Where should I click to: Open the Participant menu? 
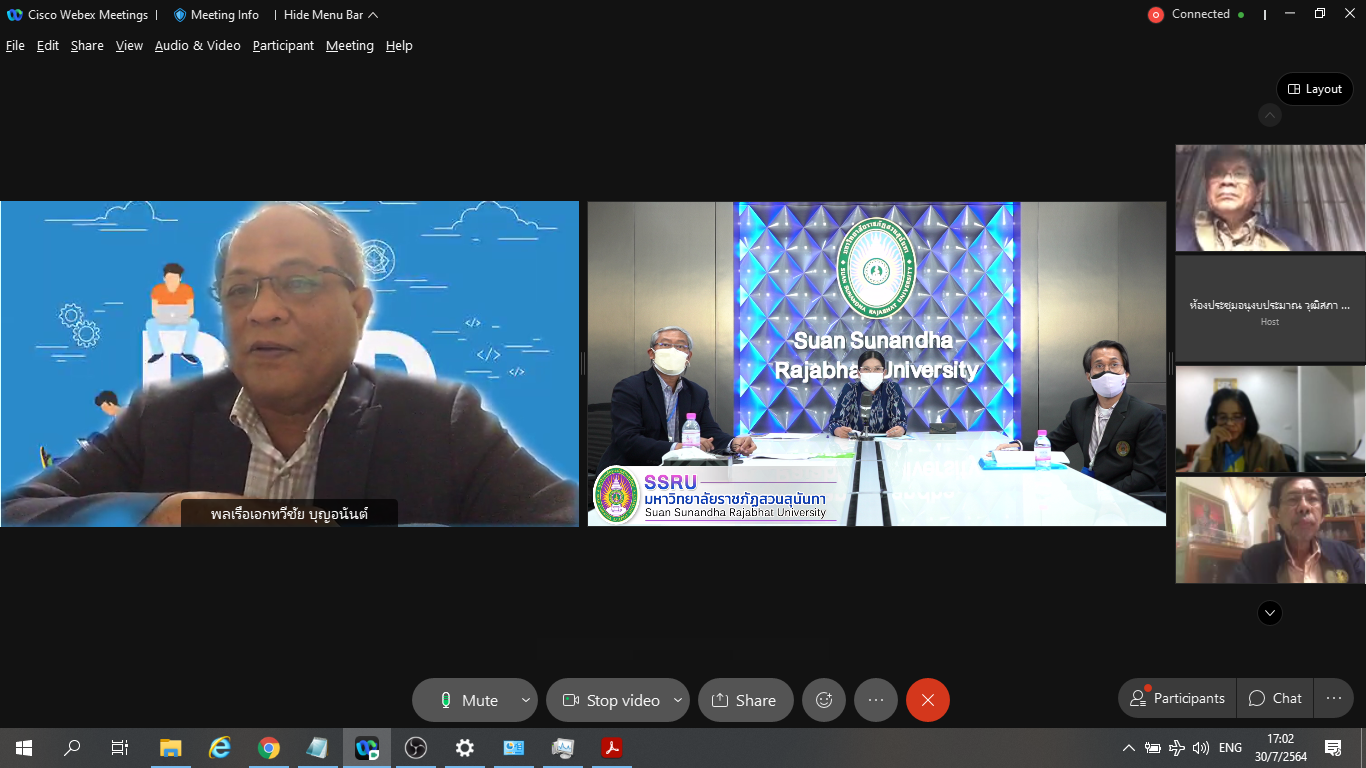[x=283, y=46]
